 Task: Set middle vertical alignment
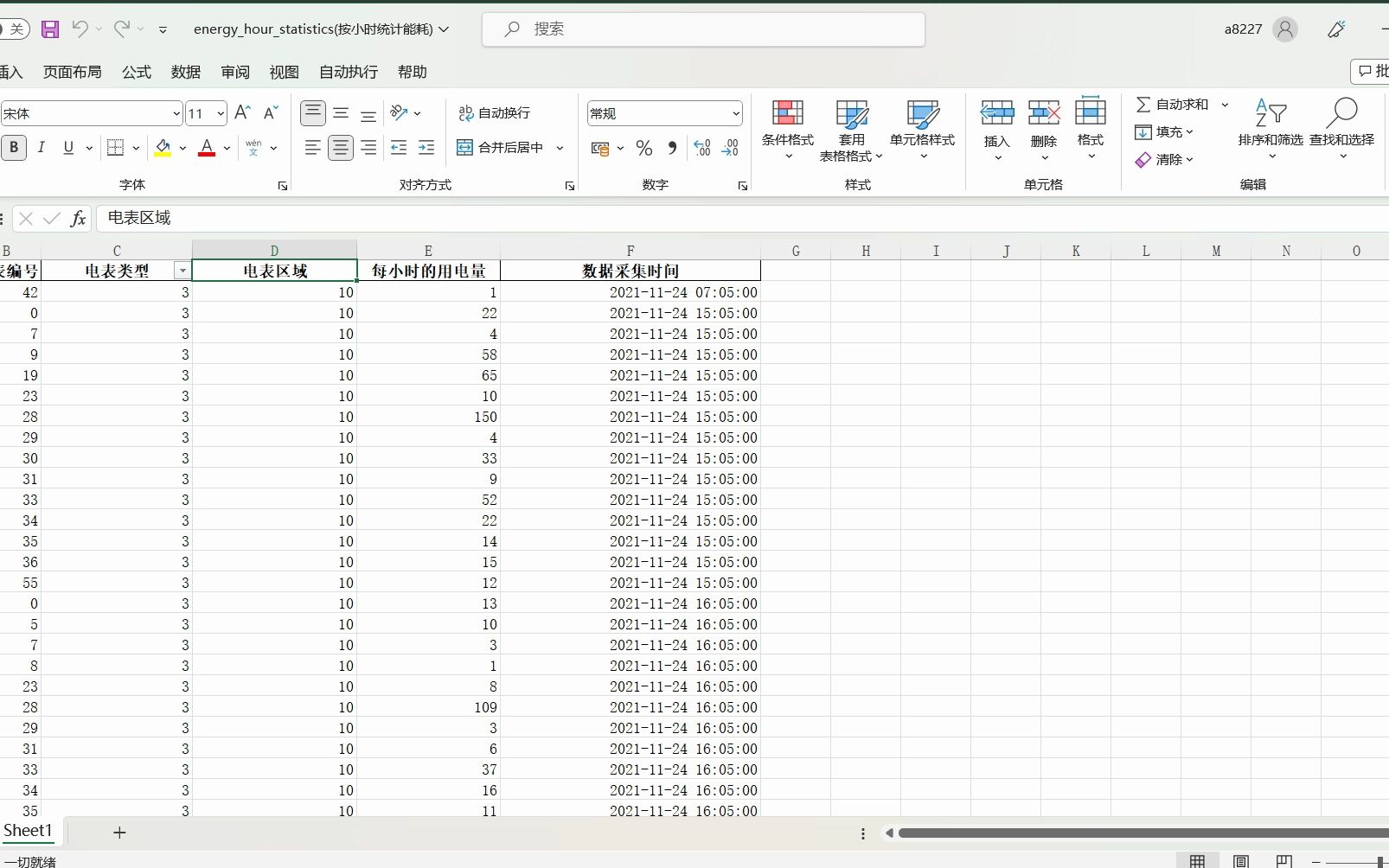(x=341, y=113)
